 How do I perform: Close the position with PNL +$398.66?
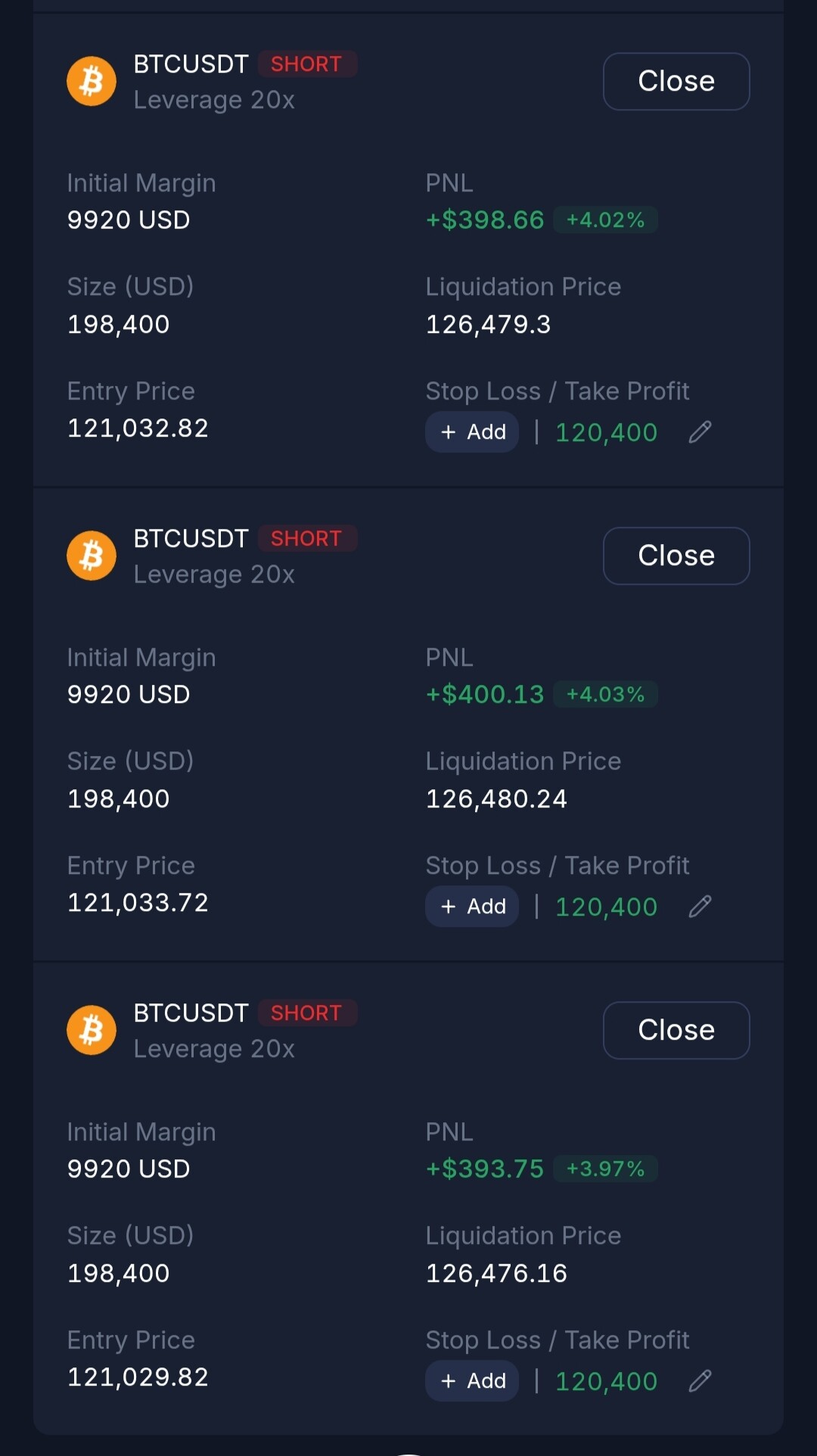point(676,81)
